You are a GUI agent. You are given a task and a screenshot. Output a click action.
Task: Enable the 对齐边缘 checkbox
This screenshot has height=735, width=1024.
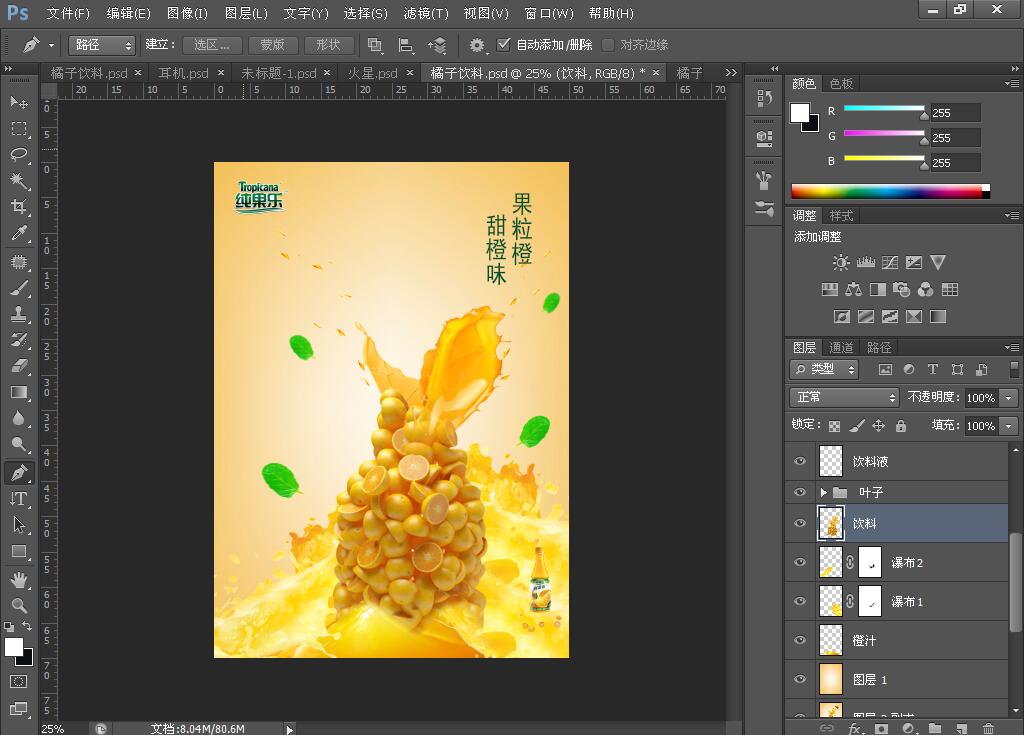tap(608, 45)
